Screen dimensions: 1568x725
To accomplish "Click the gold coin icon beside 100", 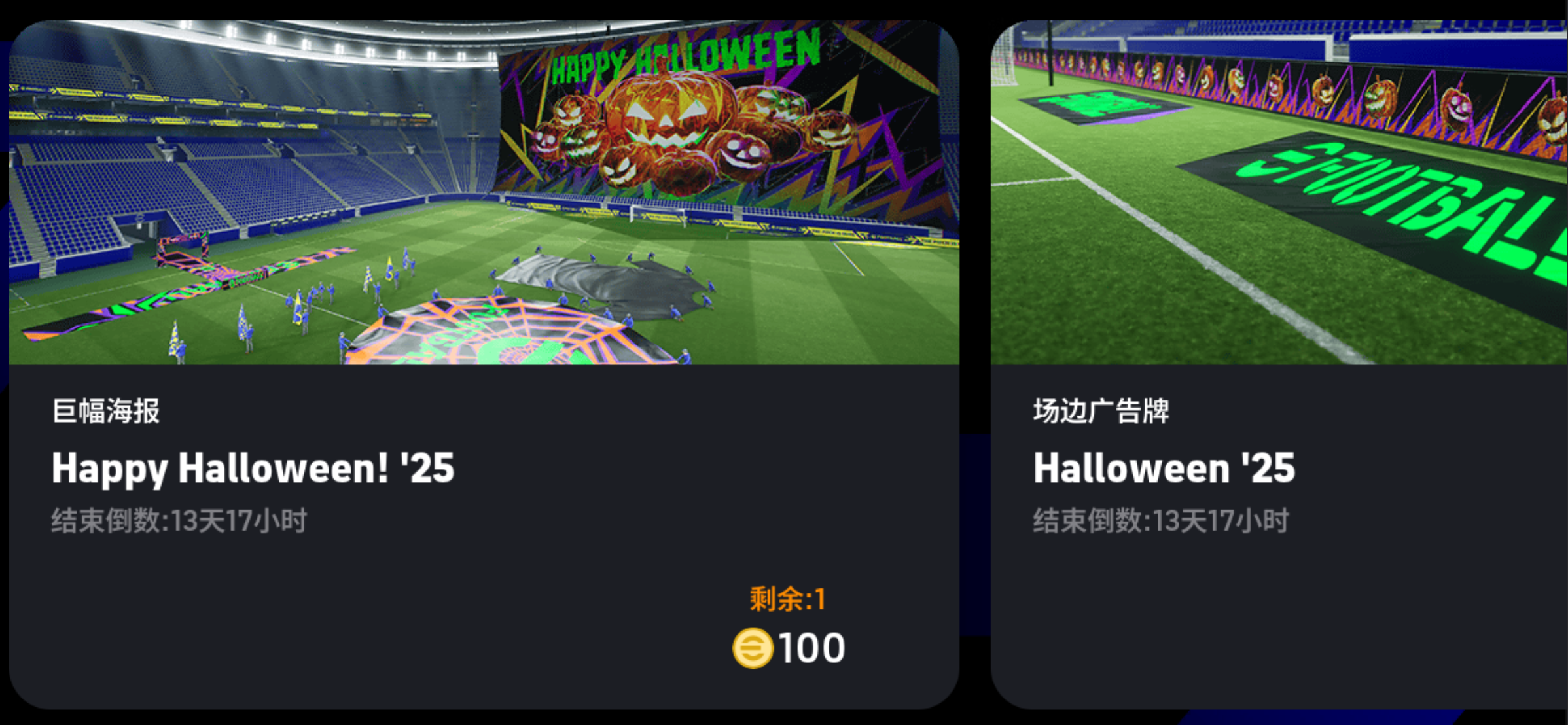I will coord(753,648).
